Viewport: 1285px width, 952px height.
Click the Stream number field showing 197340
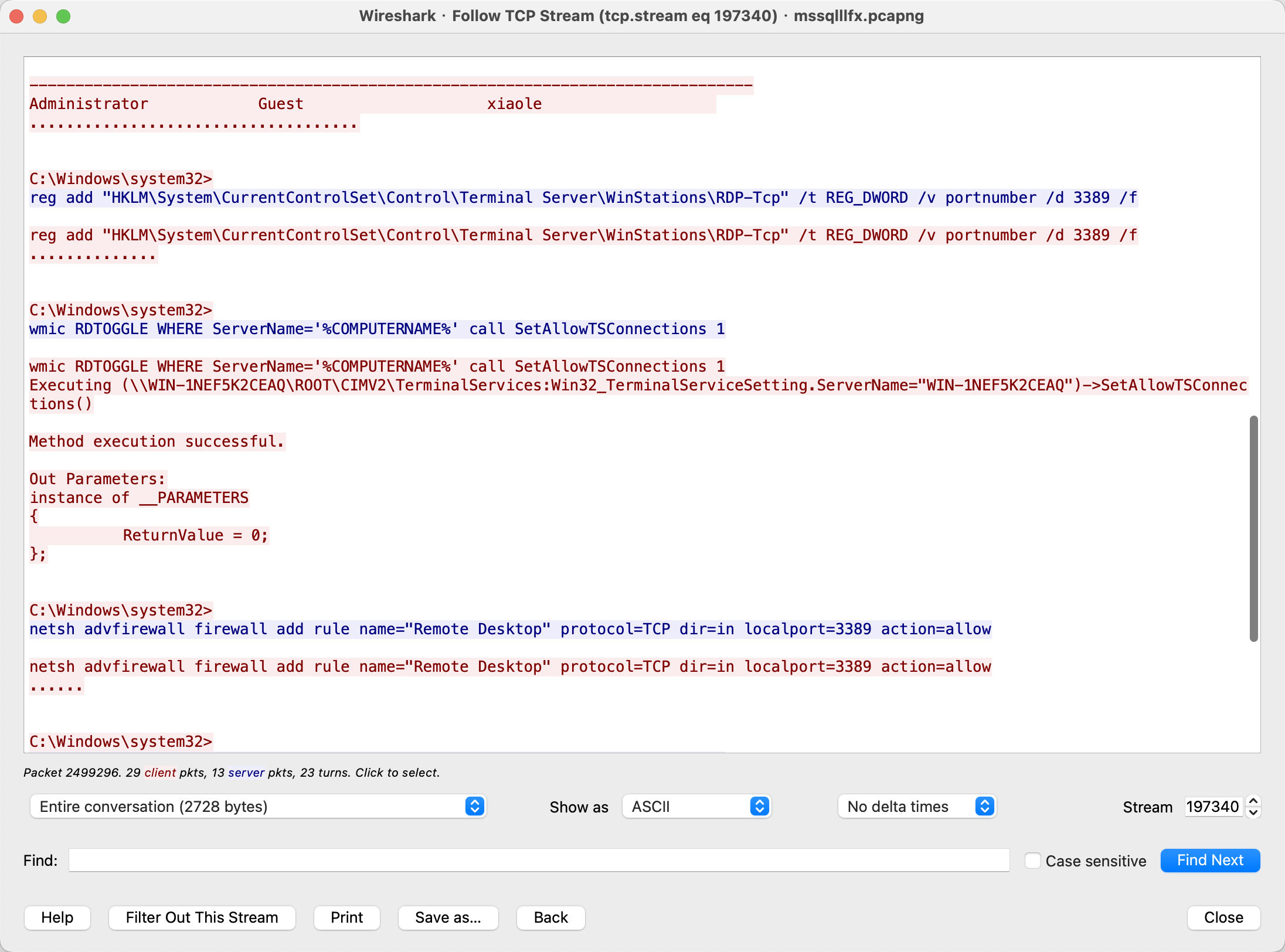click(x=1213, y=807)
